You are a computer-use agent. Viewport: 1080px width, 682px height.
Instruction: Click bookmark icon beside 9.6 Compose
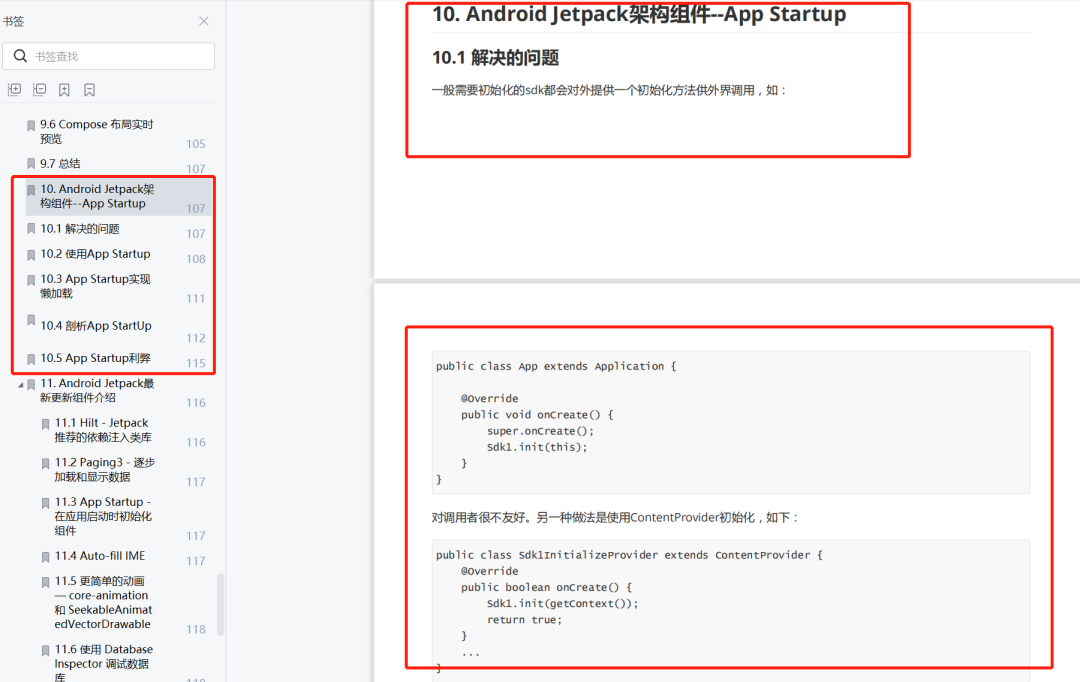[31, 125]
